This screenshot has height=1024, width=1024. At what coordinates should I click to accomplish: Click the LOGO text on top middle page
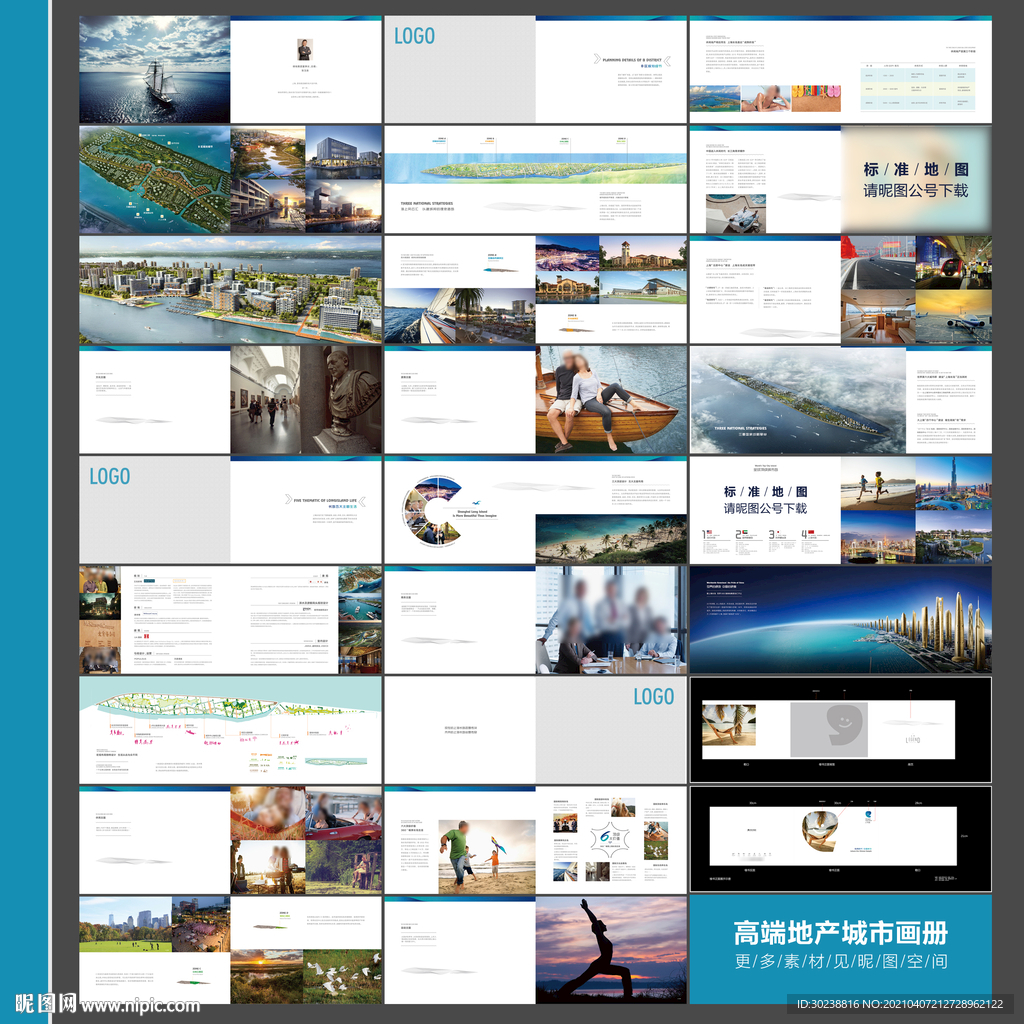(x=414, y=37)
